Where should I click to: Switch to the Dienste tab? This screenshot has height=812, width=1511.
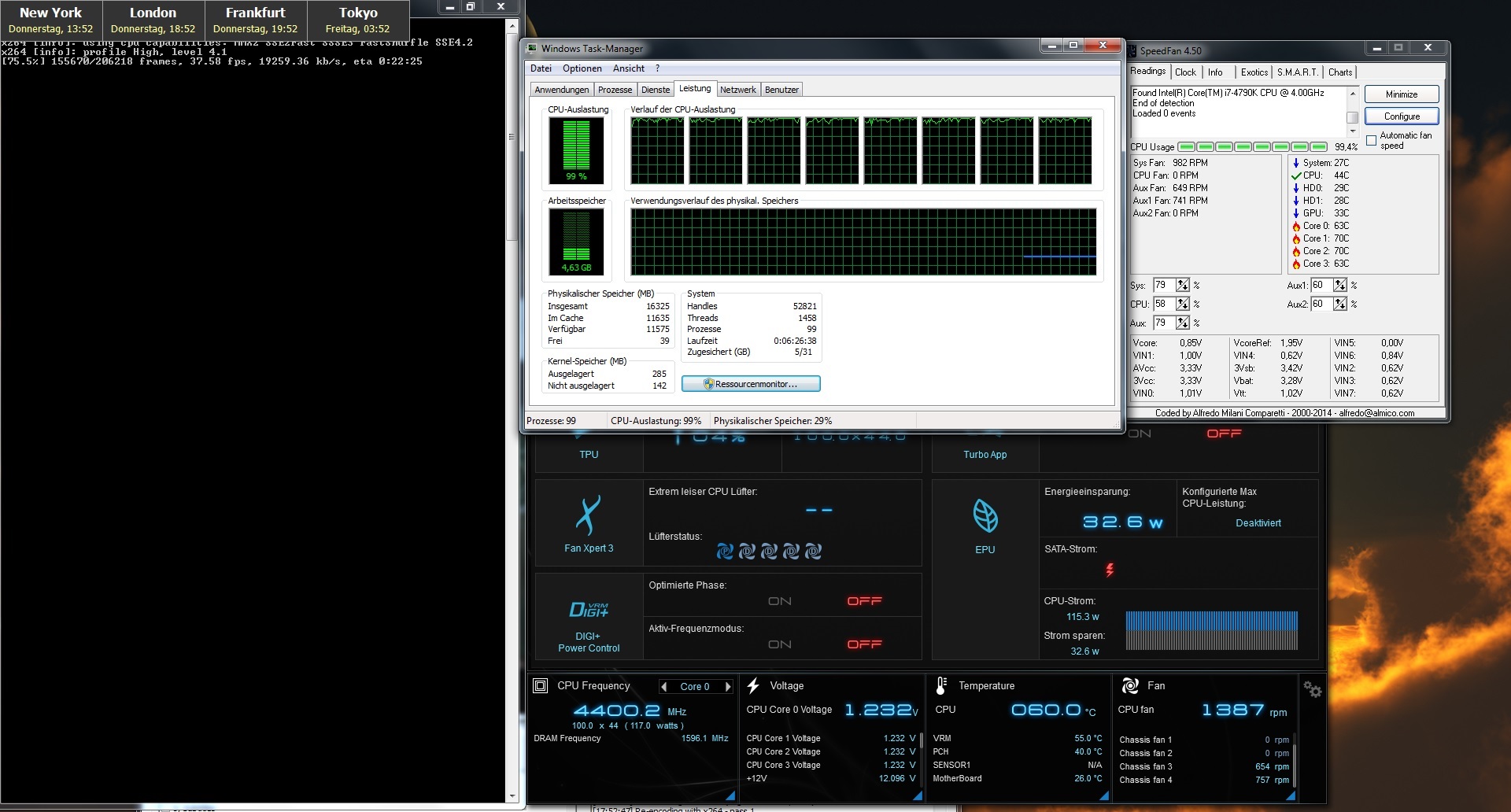(656, 90)
